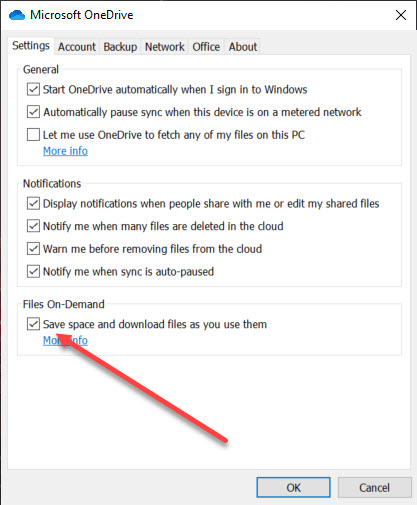
Task: Close the Microsoft OneDrive dialog
Action: pyautogui.click(x=401, y=15)
